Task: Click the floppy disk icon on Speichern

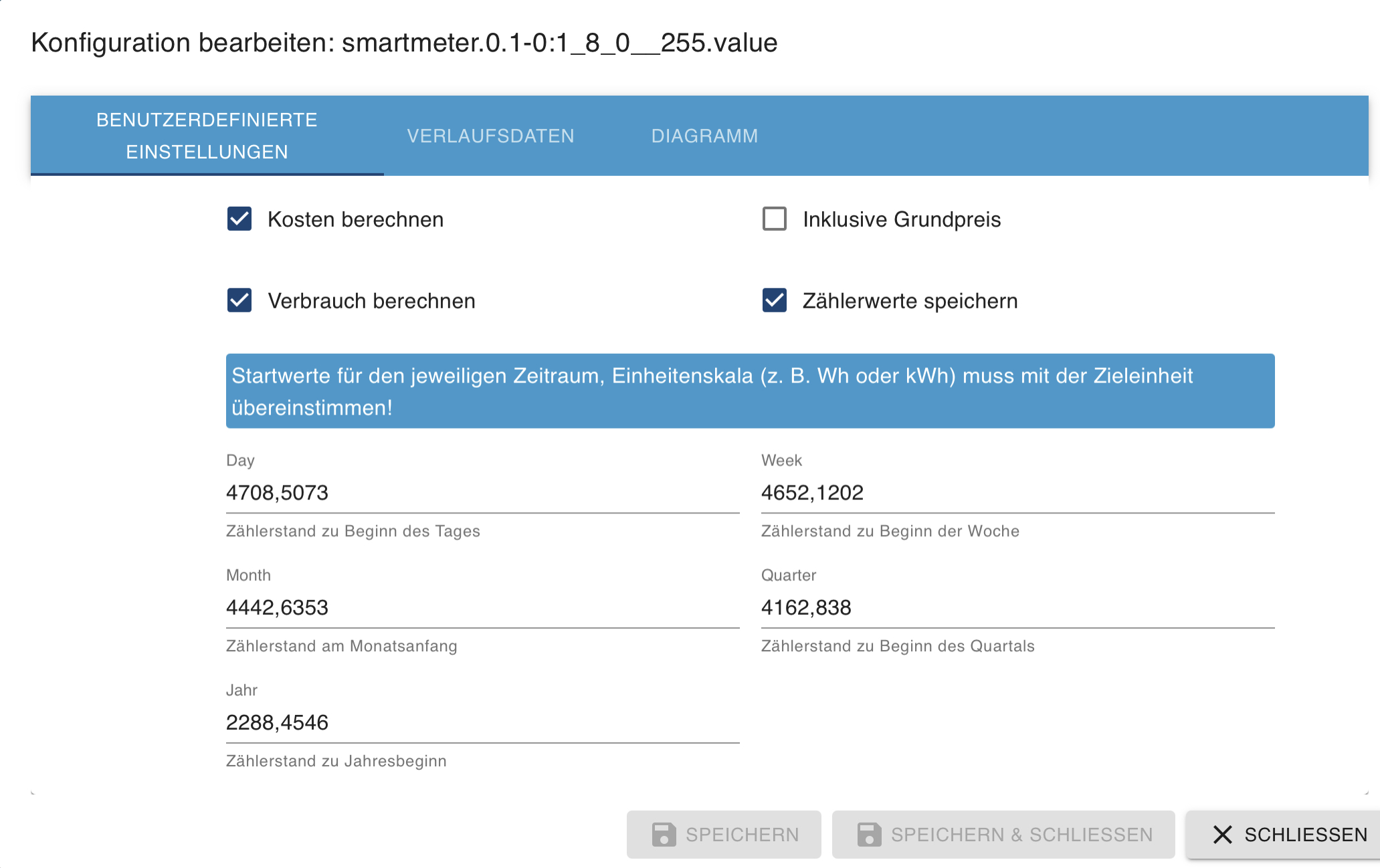Action: [664, 835]
